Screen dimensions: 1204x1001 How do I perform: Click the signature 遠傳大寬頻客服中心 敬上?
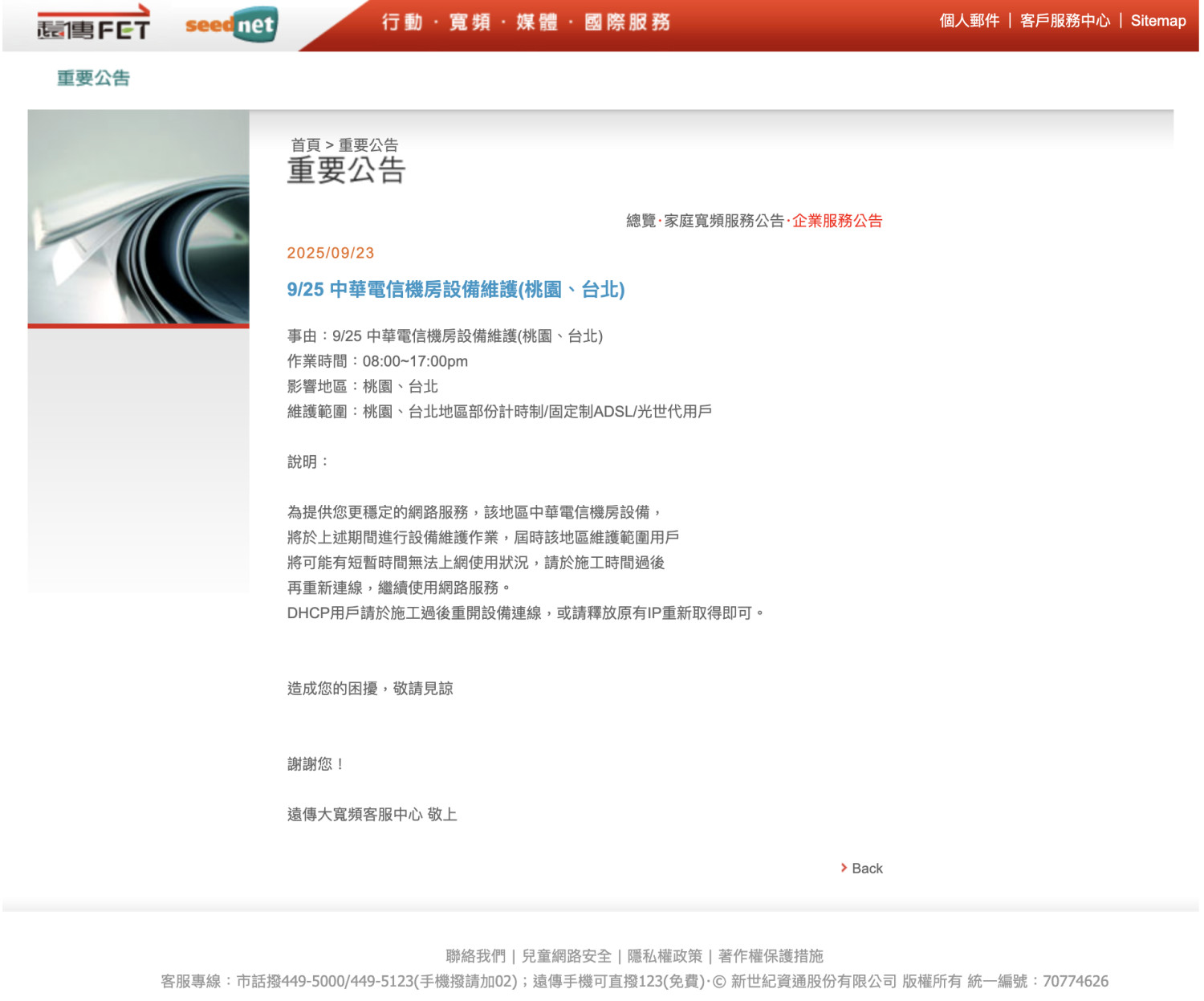(x=372, y=815)
